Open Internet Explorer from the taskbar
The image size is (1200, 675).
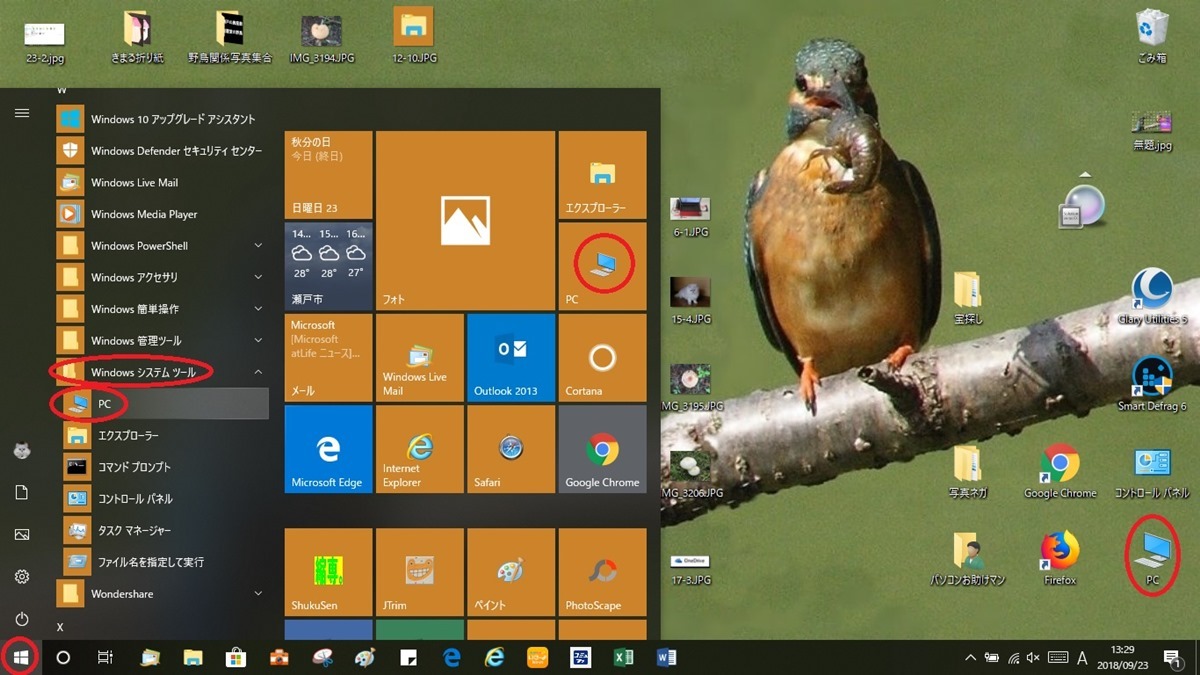(x=494, y=657)
